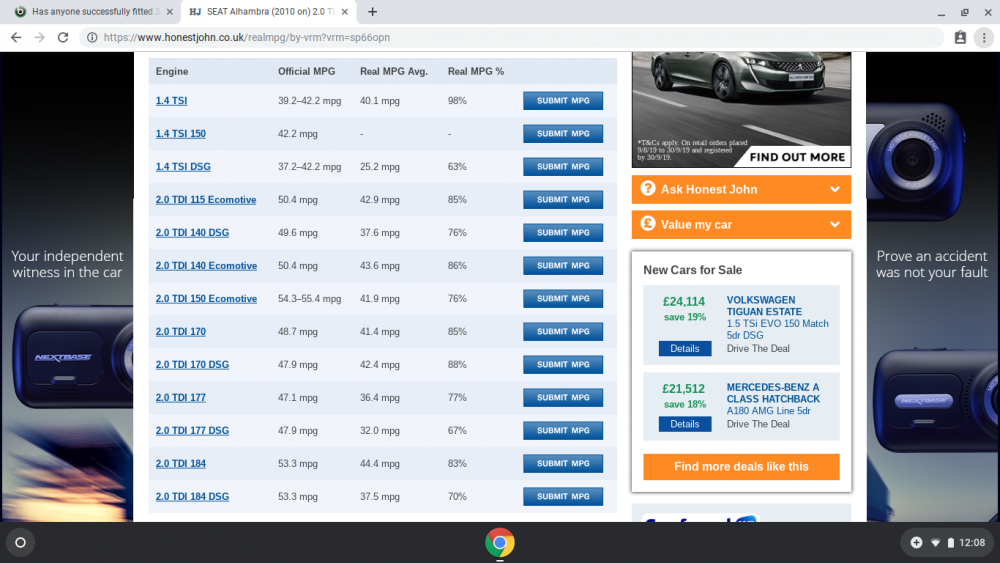Click the pound icon beside Value my car
1000x563 pixels.
tap(648, 224)
